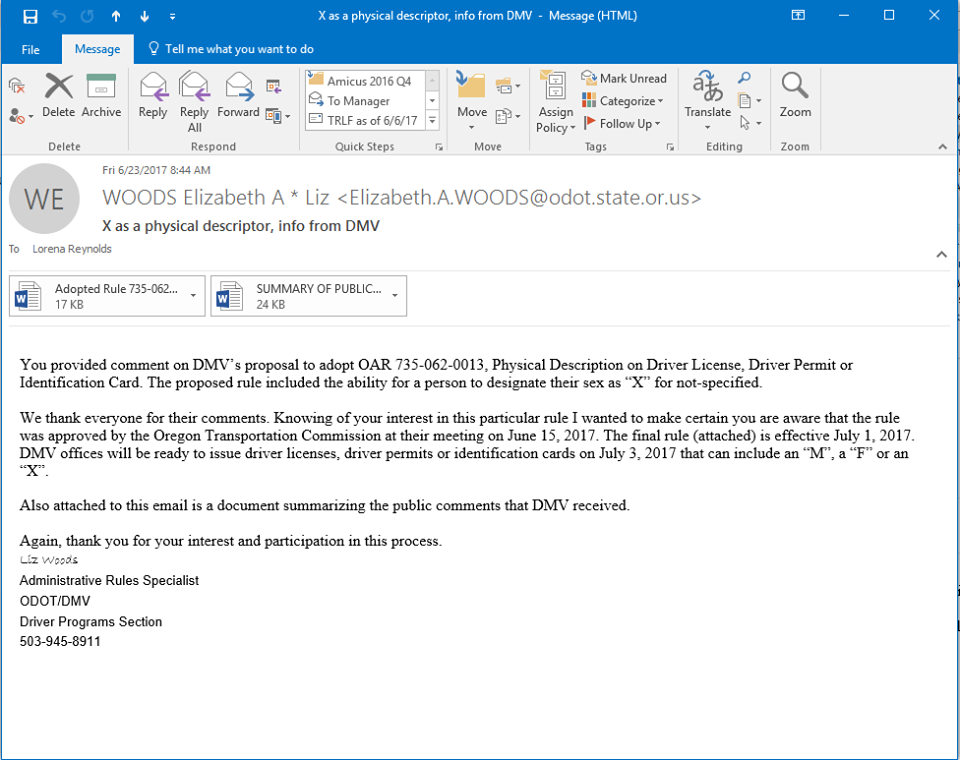The width and height of the screenshot is (960, 760).
Task: Select the Message ribbon tab
Action: (x=97, y=49)
